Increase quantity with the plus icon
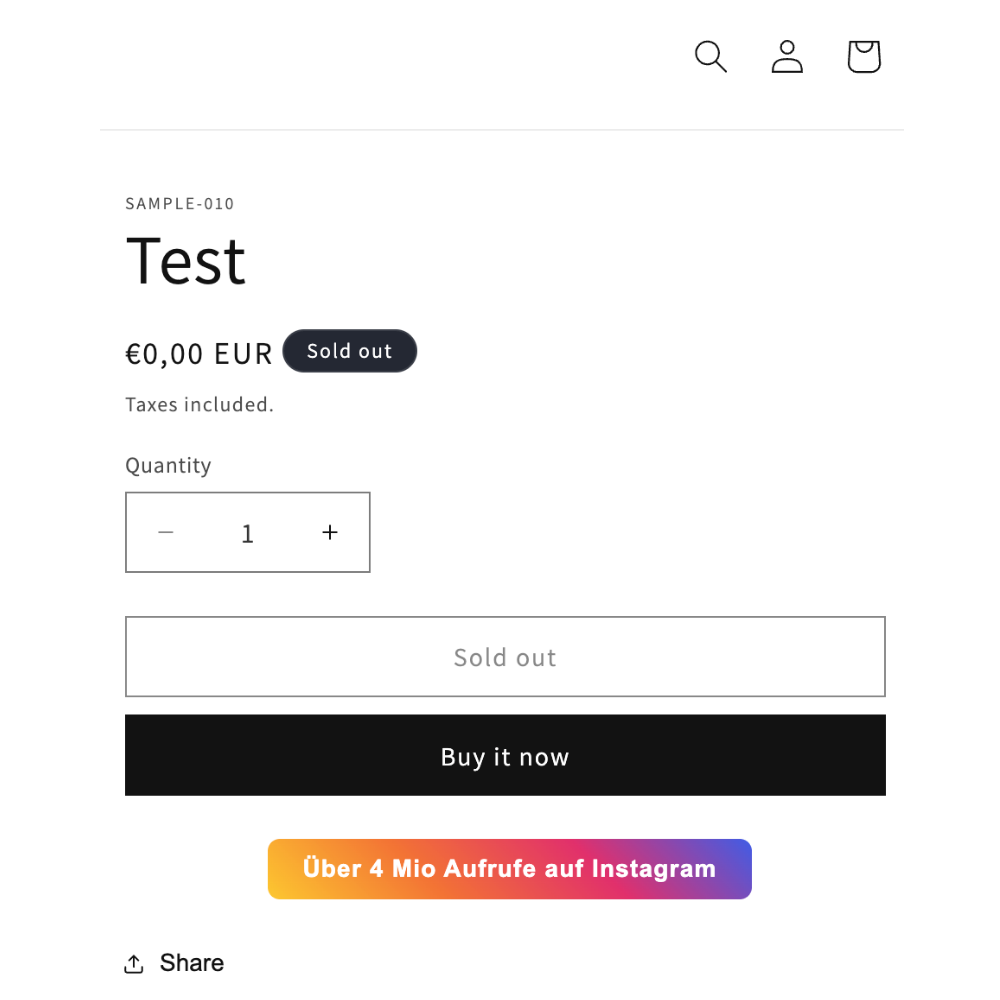The height and width of the screenshot is (1000, 1000). (x=330, y=532)
